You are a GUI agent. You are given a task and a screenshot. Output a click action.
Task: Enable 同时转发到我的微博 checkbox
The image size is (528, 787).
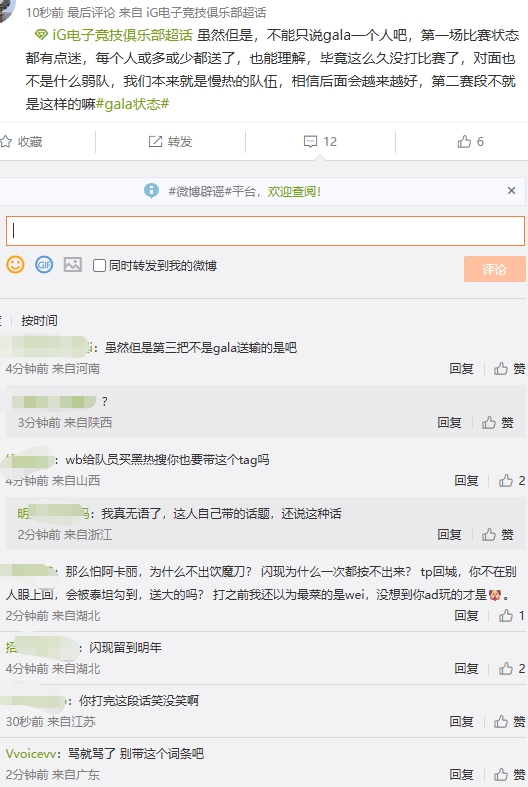point(99,266)
